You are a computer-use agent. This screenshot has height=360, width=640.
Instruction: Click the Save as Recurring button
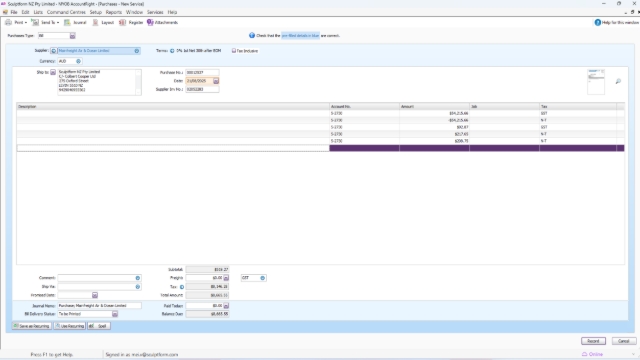click(32, 326)
